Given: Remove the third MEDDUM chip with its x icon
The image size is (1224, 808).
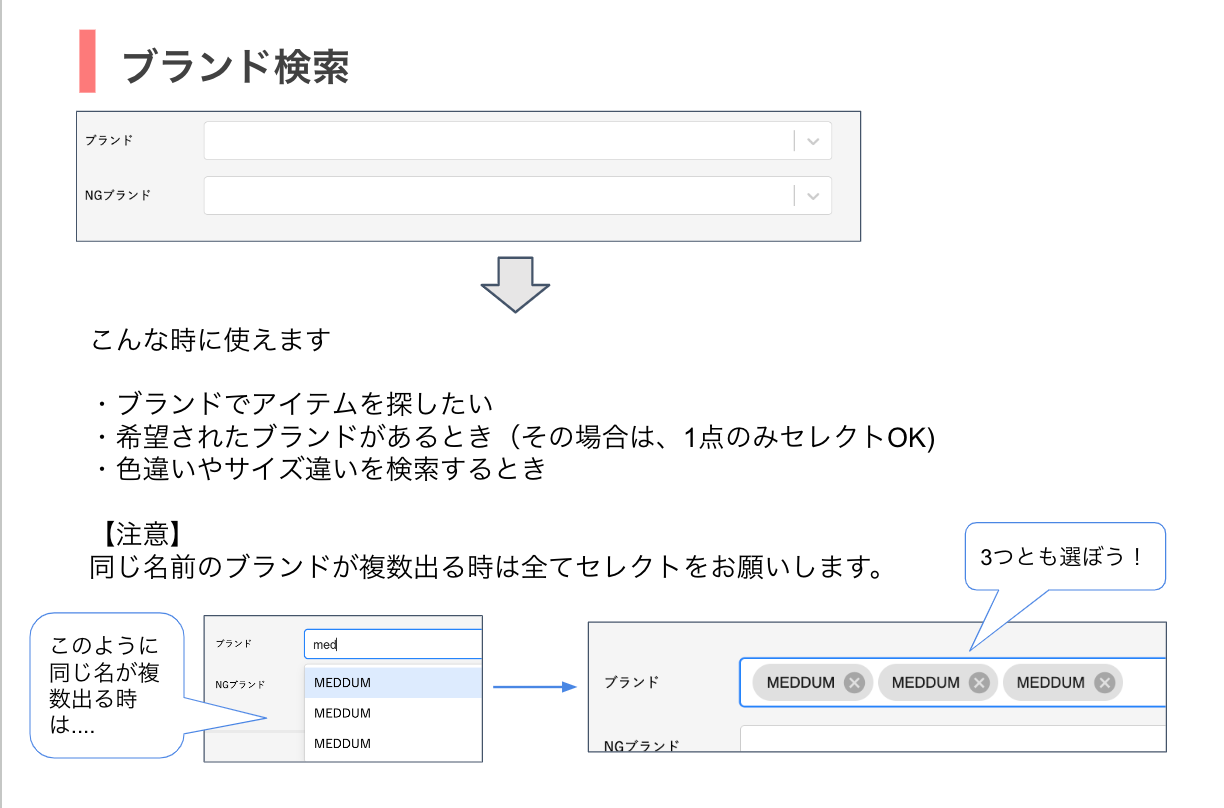Looking at the screenshot, I should pos(1104,683).
